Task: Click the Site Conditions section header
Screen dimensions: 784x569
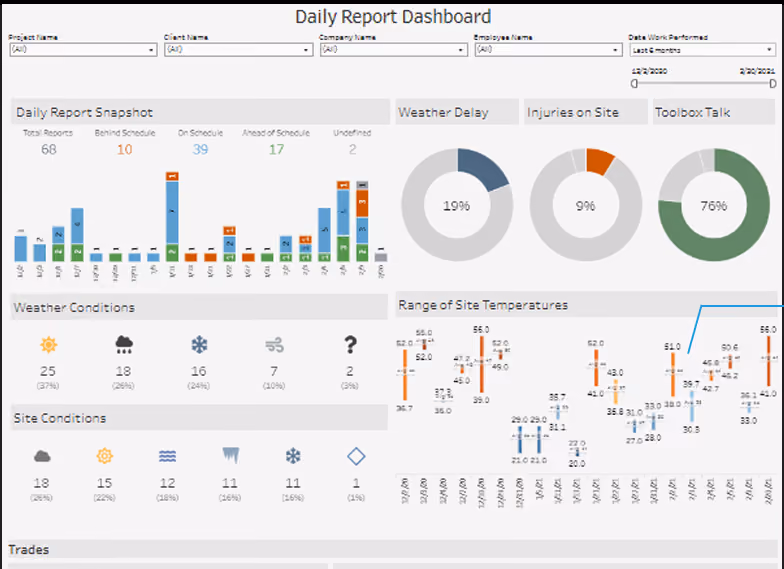Action: click(200, 418)
